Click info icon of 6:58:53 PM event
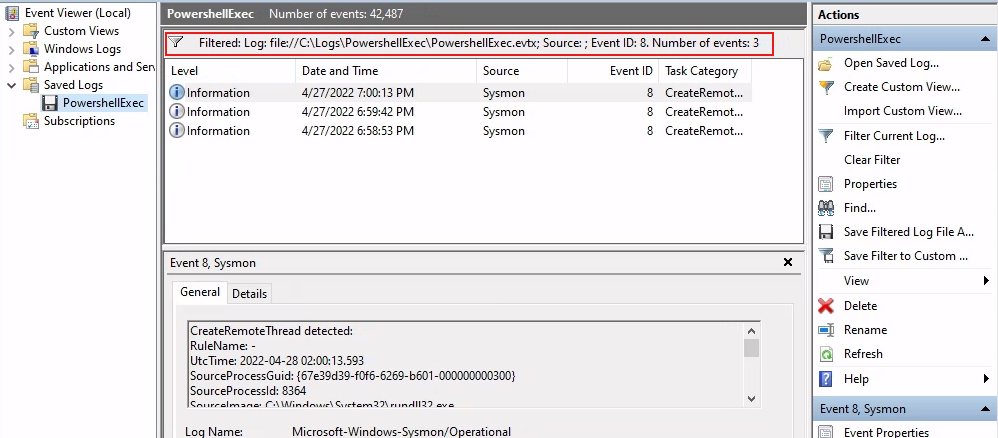998x438 pixels. [177, 131]
